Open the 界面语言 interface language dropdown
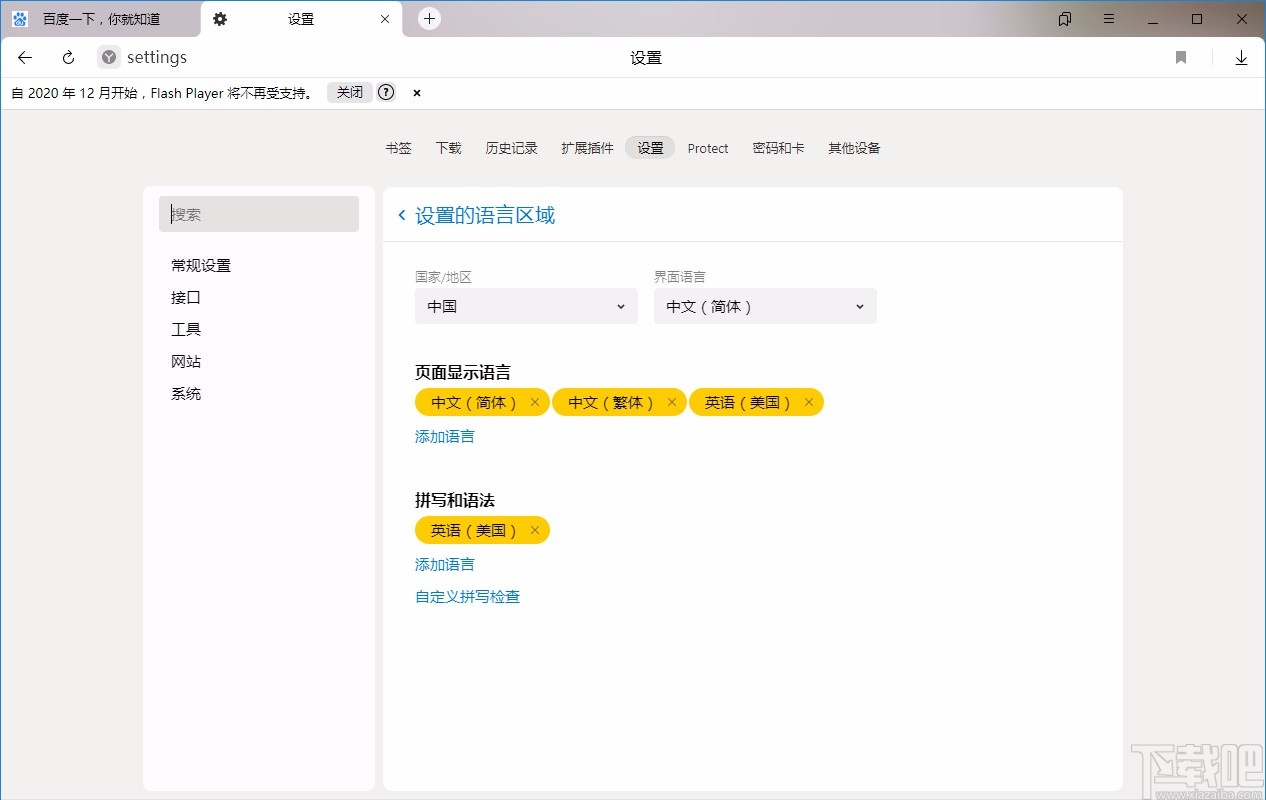 coord(764,306)
